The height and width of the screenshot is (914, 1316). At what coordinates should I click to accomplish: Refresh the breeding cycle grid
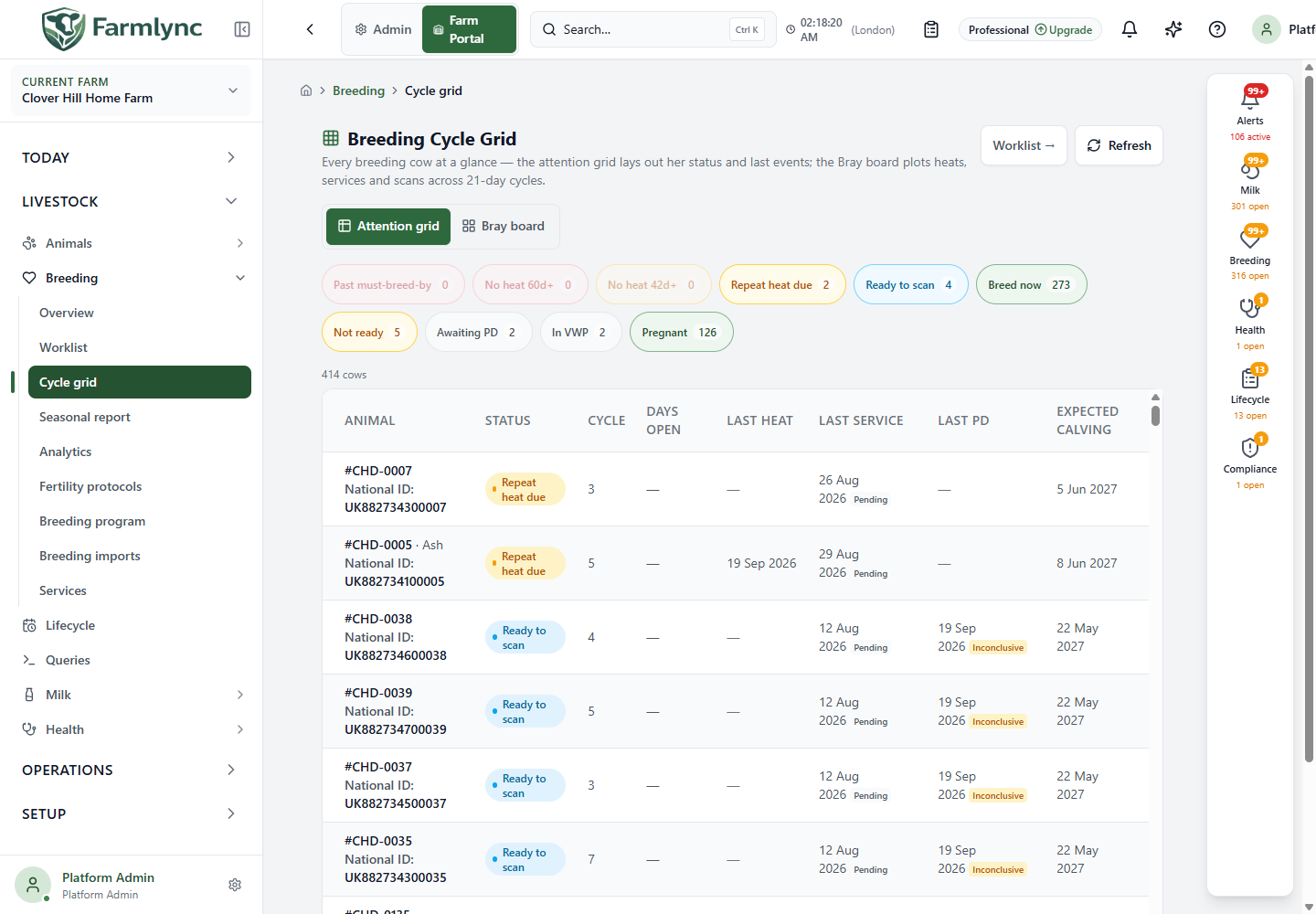click(1119, 145)
